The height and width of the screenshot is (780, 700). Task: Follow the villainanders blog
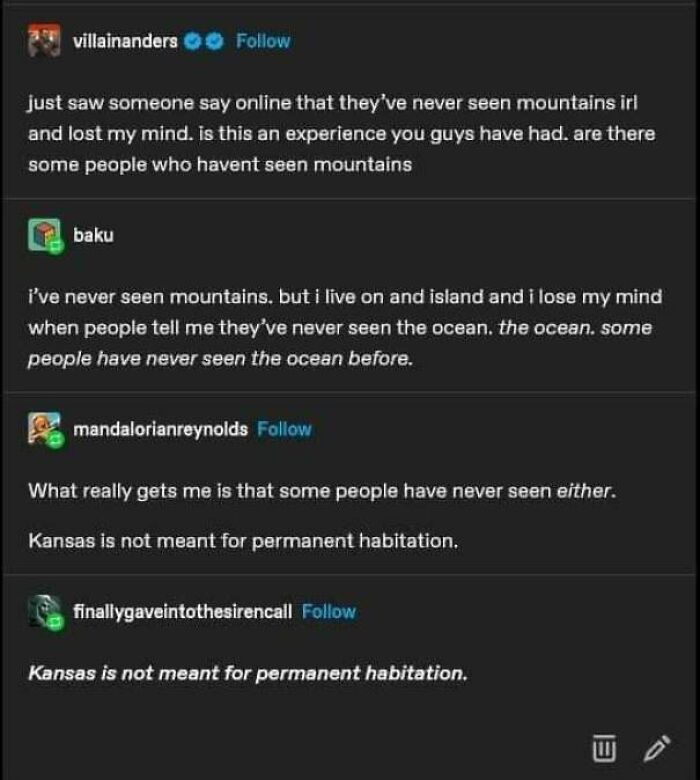click(x=263, y=41)
